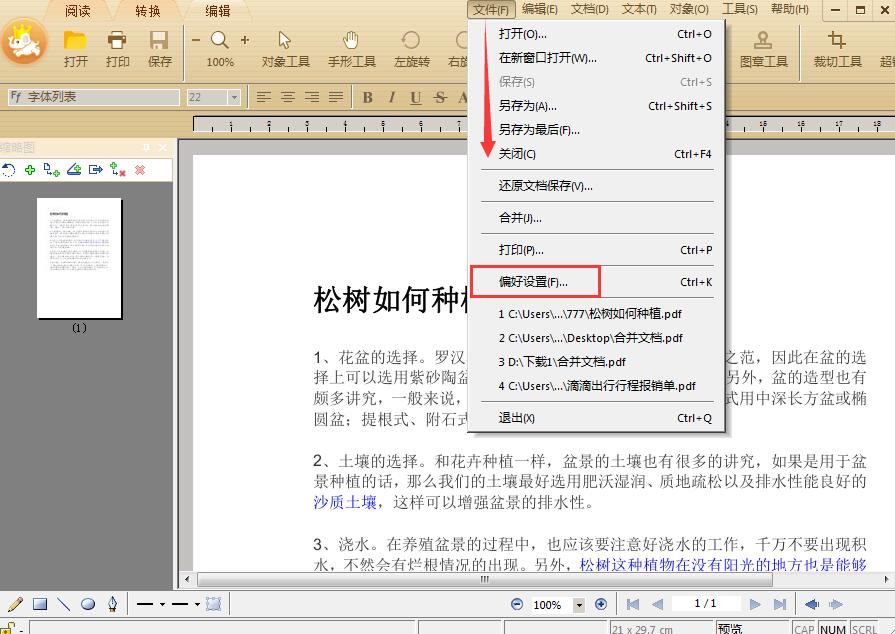Go to next page arrow
The height and width of the screenshot is (634, 895).
(755, 604)
